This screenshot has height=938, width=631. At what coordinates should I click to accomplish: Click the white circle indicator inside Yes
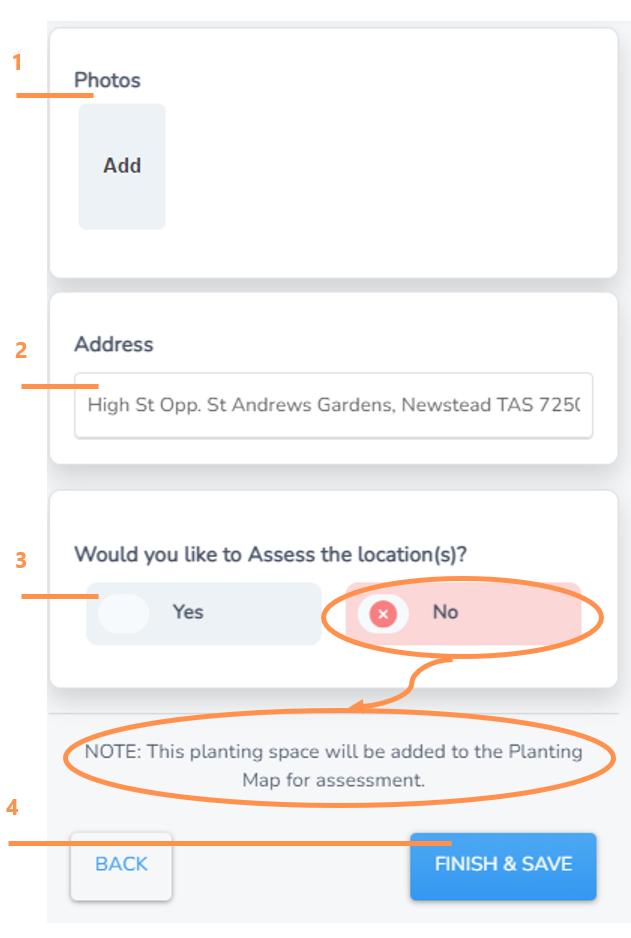point(124,613)
